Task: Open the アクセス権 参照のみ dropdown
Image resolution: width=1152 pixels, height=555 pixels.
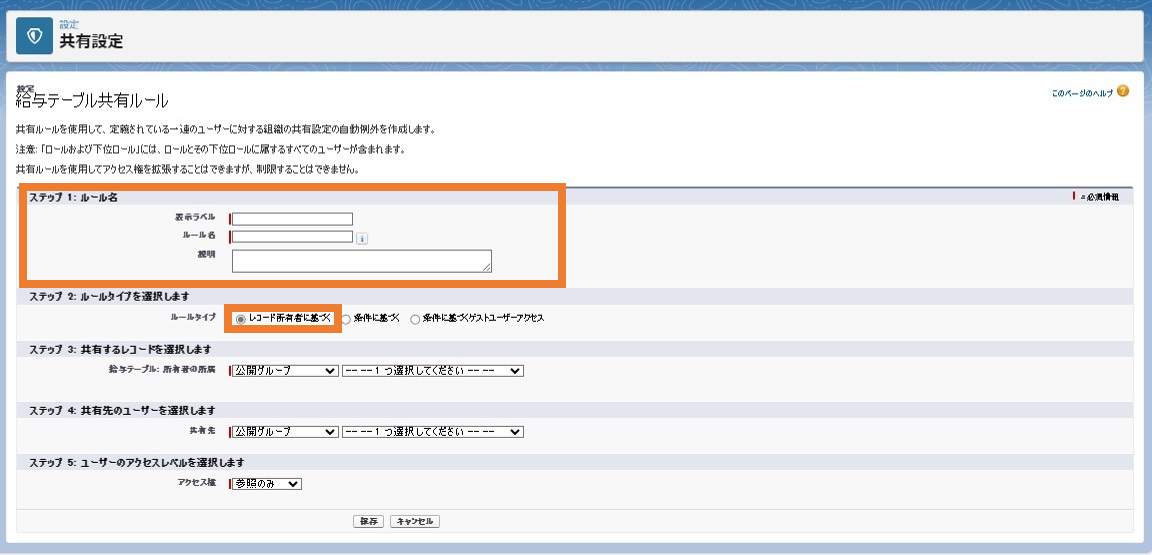Action: click(x=267, y=484)
